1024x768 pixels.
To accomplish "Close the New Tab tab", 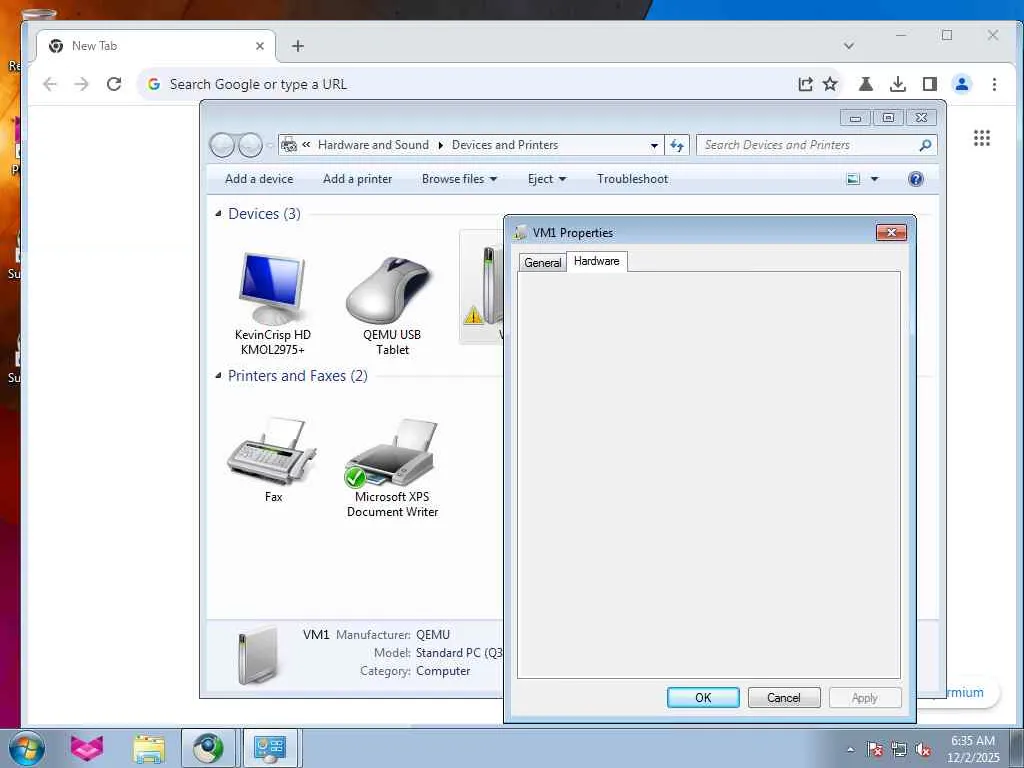I will click(260, 46).
